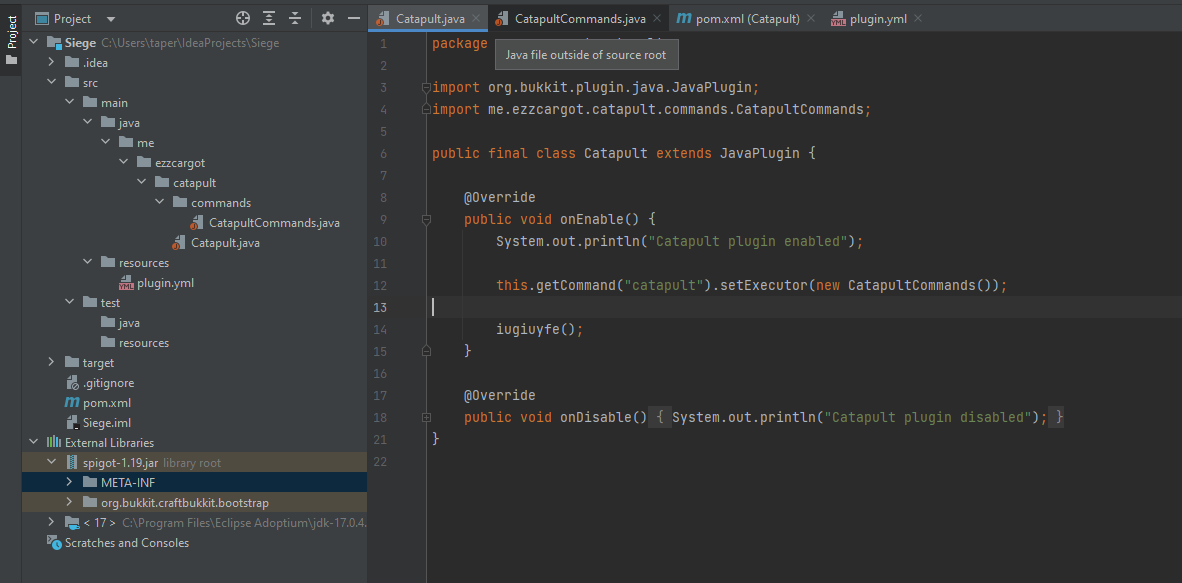This screenshot has width=1182, height=583.
Task: Unfold the onDisable method at line 18
Action: coord(426,417)
